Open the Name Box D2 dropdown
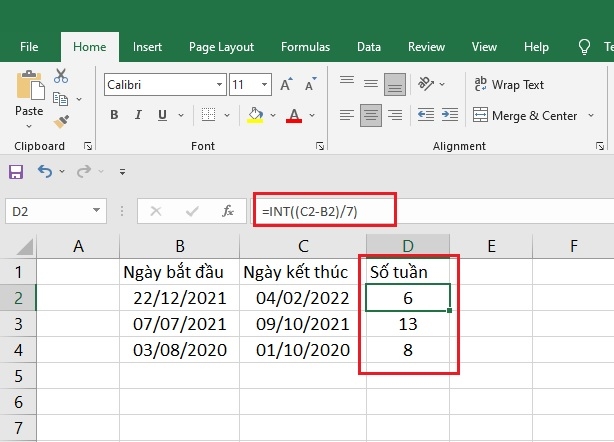Screen dimensions: 614x442 pyautogui.click(x=96, y=211)
